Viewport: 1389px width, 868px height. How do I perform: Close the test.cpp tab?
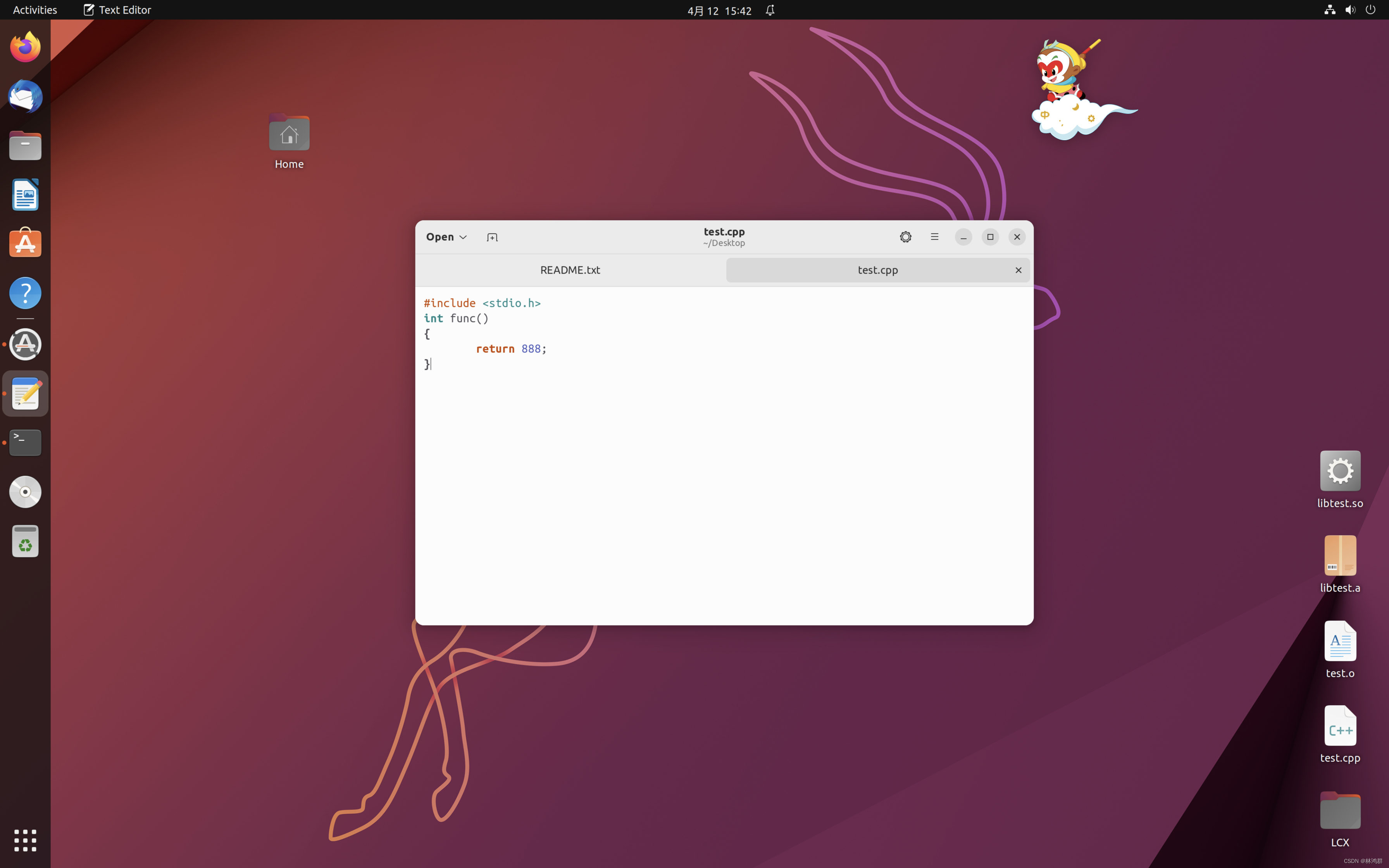(1018, 270)
